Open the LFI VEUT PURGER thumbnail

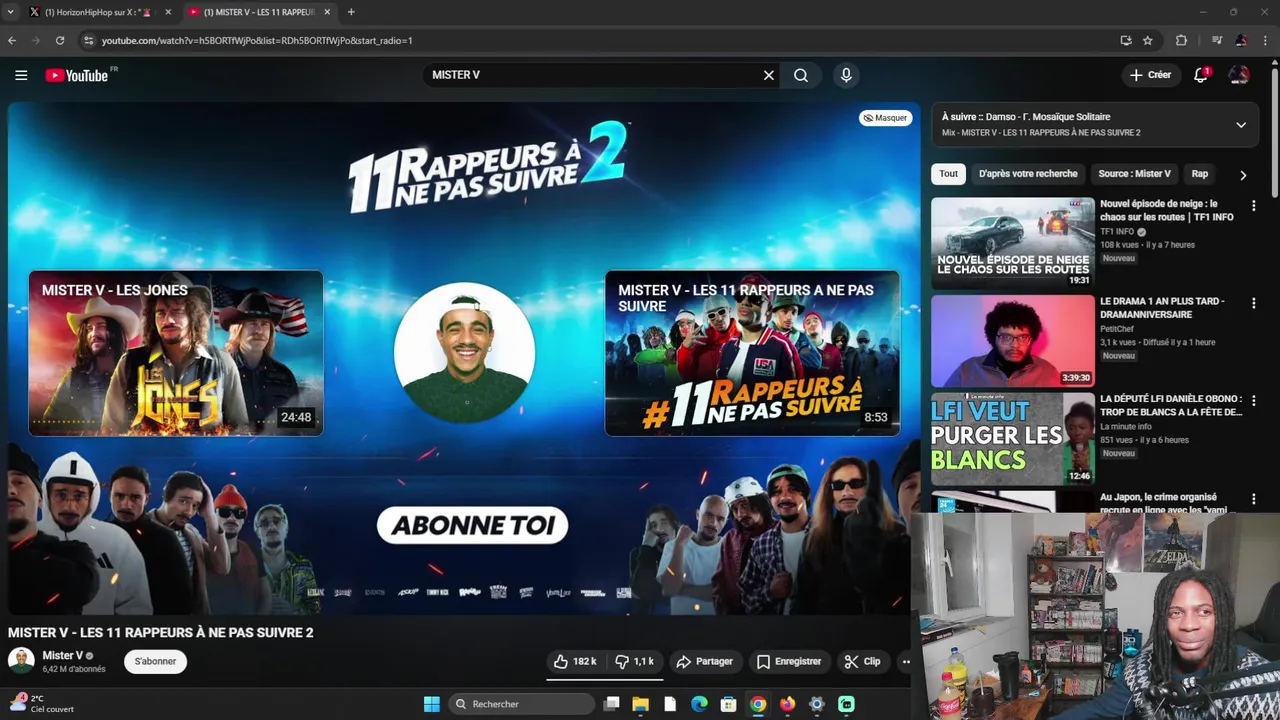[x=1012, y=439]
